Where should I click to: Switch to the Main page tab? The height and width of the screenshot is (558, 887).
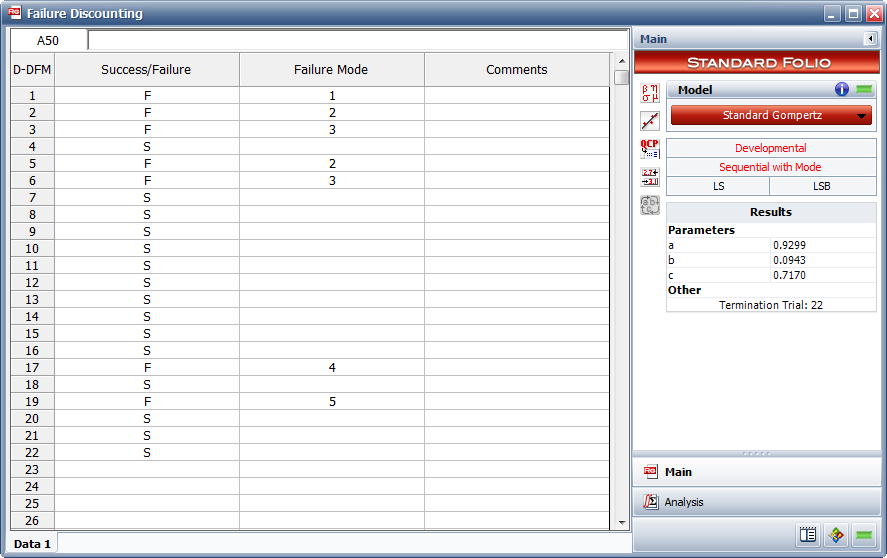756,472
